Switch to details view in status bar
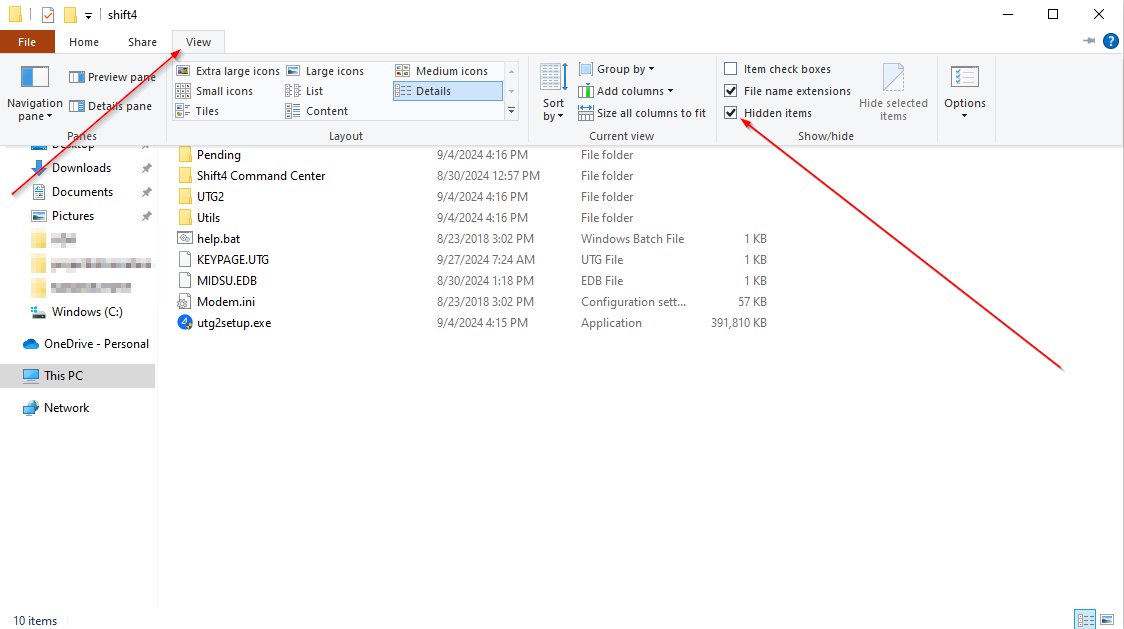This screenshot has height=629, width=1124. pos(1085,619)
